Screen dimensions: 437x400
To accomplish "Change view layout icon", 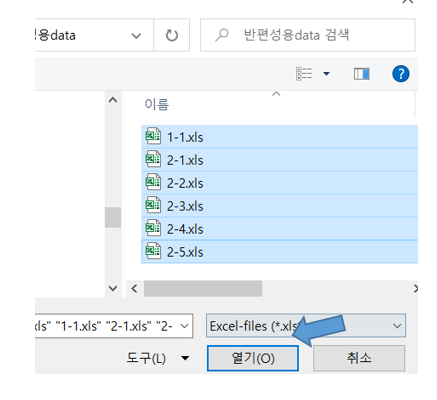I will pos(304,74).
